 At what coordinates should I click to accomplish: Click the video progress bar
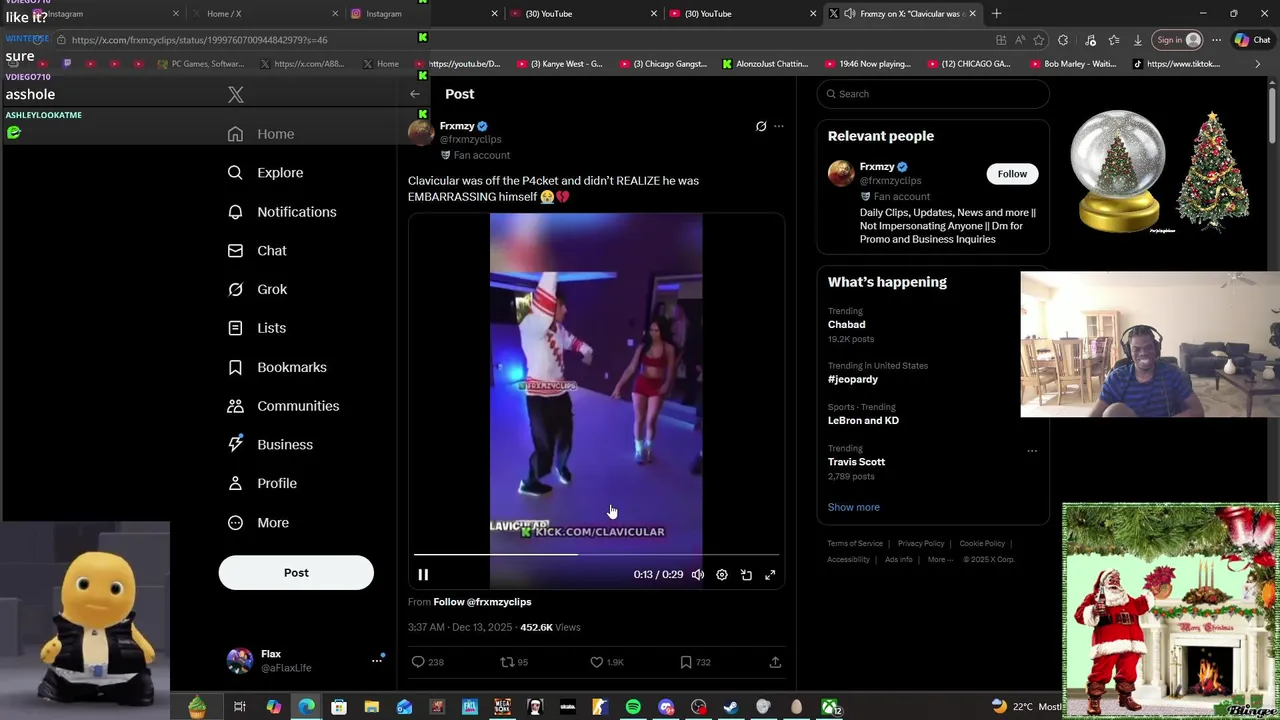pos(596,554)
